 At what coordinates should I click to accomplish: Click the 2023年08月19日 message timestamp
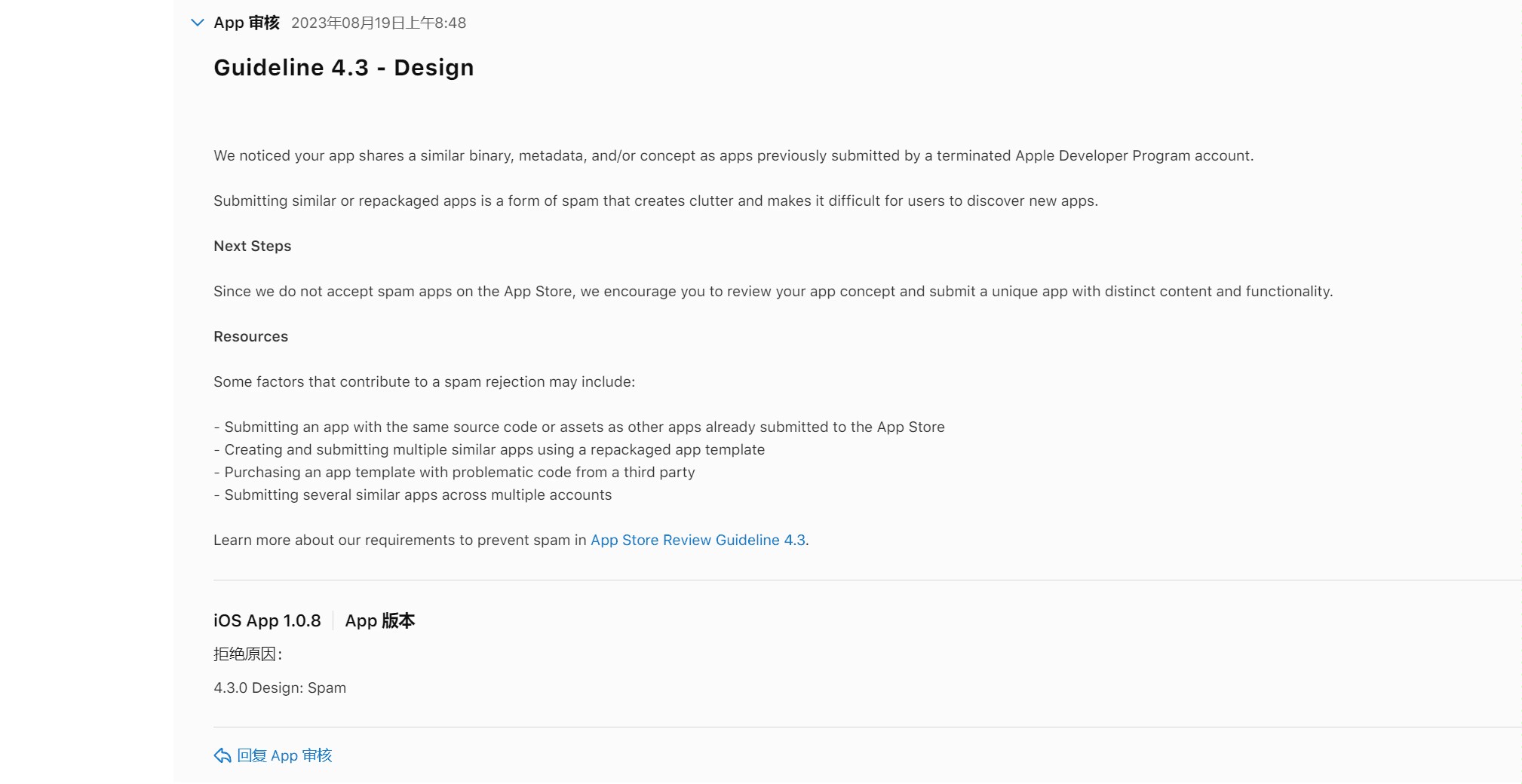(x=379, y=23)
